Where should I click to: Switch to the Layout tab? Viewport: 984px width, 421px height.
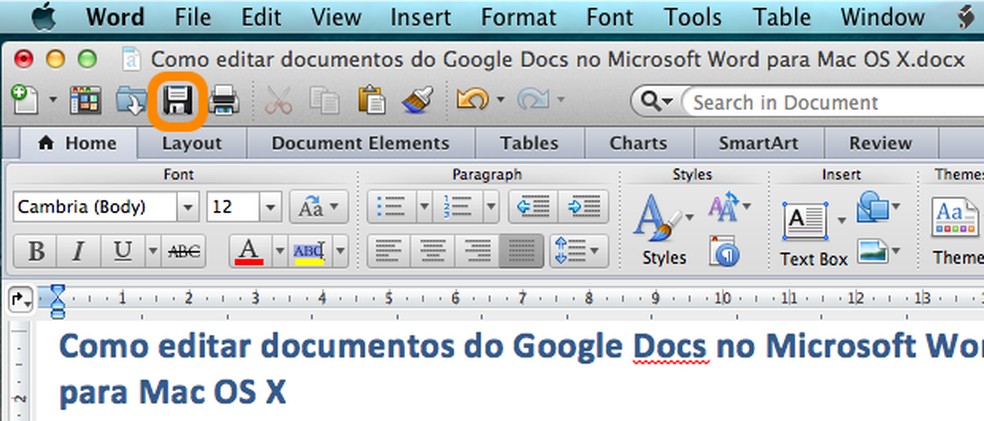pyautogui.click(x=191, y=143)
